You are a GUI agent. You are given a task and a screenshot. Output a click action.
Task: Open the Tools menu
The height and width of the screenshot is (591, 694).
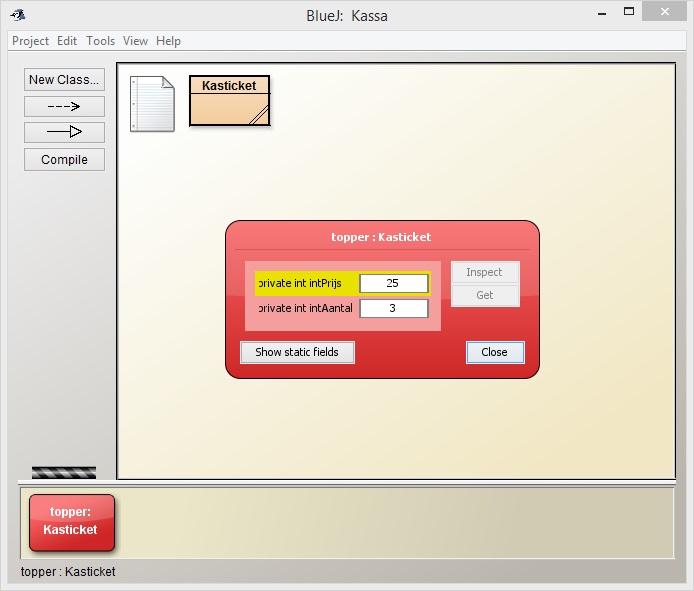click(100, 41)
